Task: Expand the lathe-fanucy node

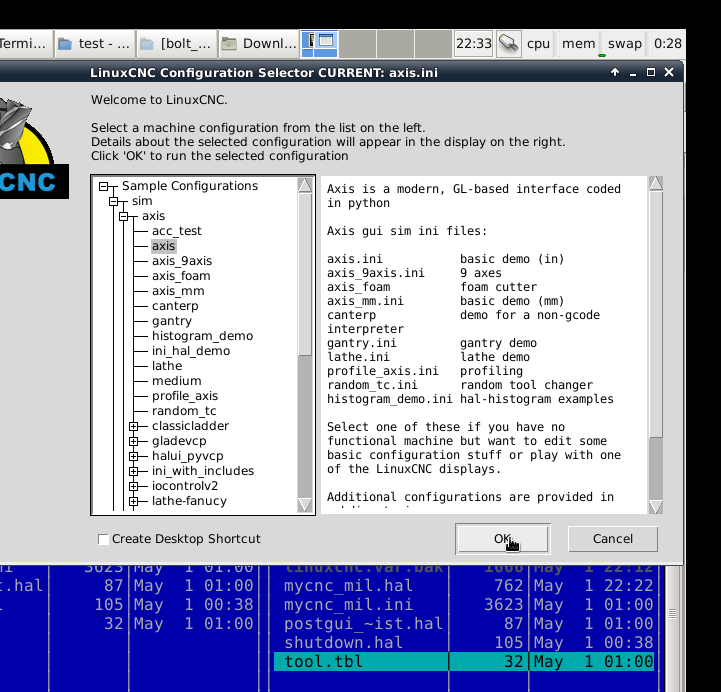Action: coord(134,501)
